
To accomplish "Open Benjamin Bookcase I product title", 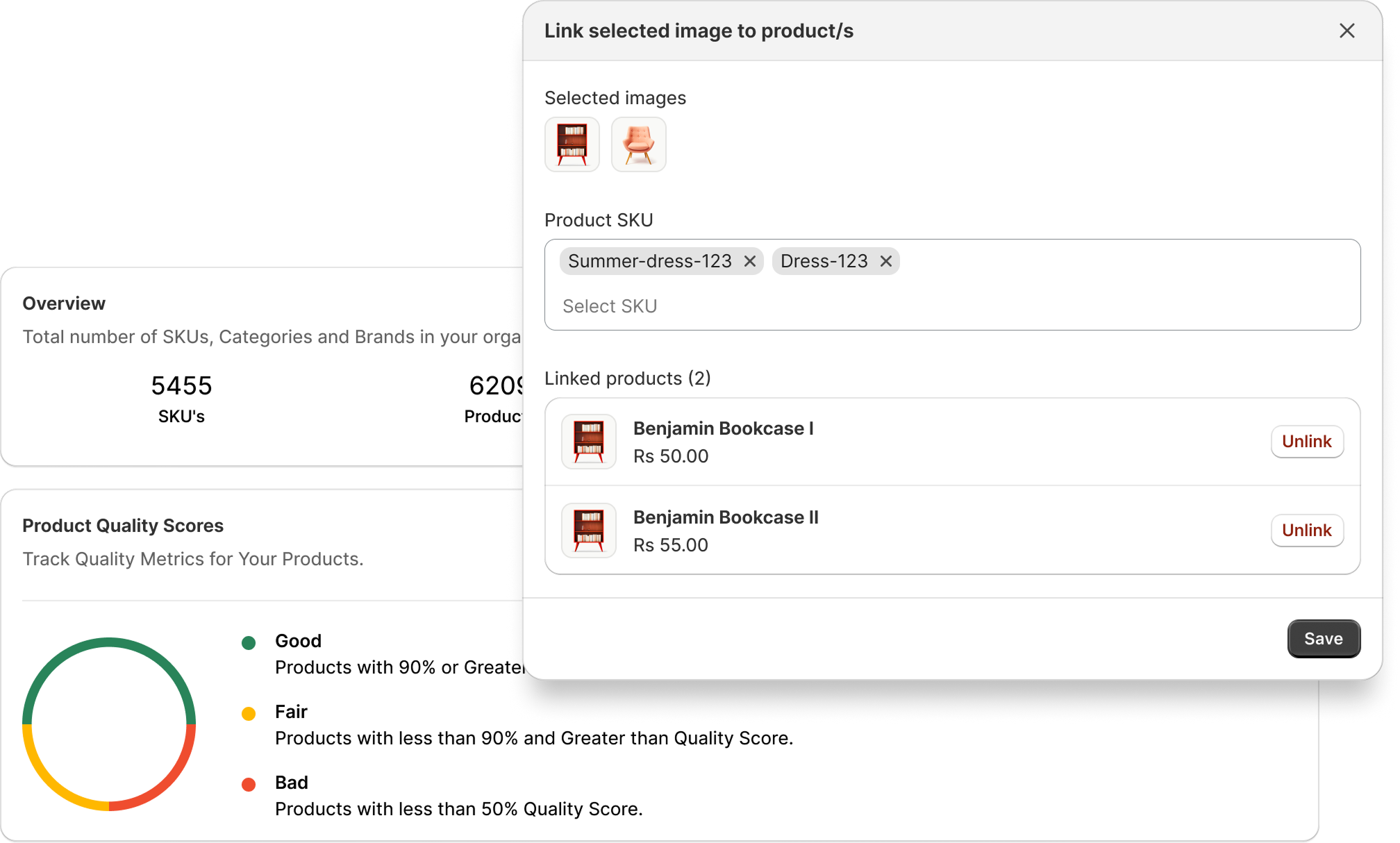I will tap(723, 428).
